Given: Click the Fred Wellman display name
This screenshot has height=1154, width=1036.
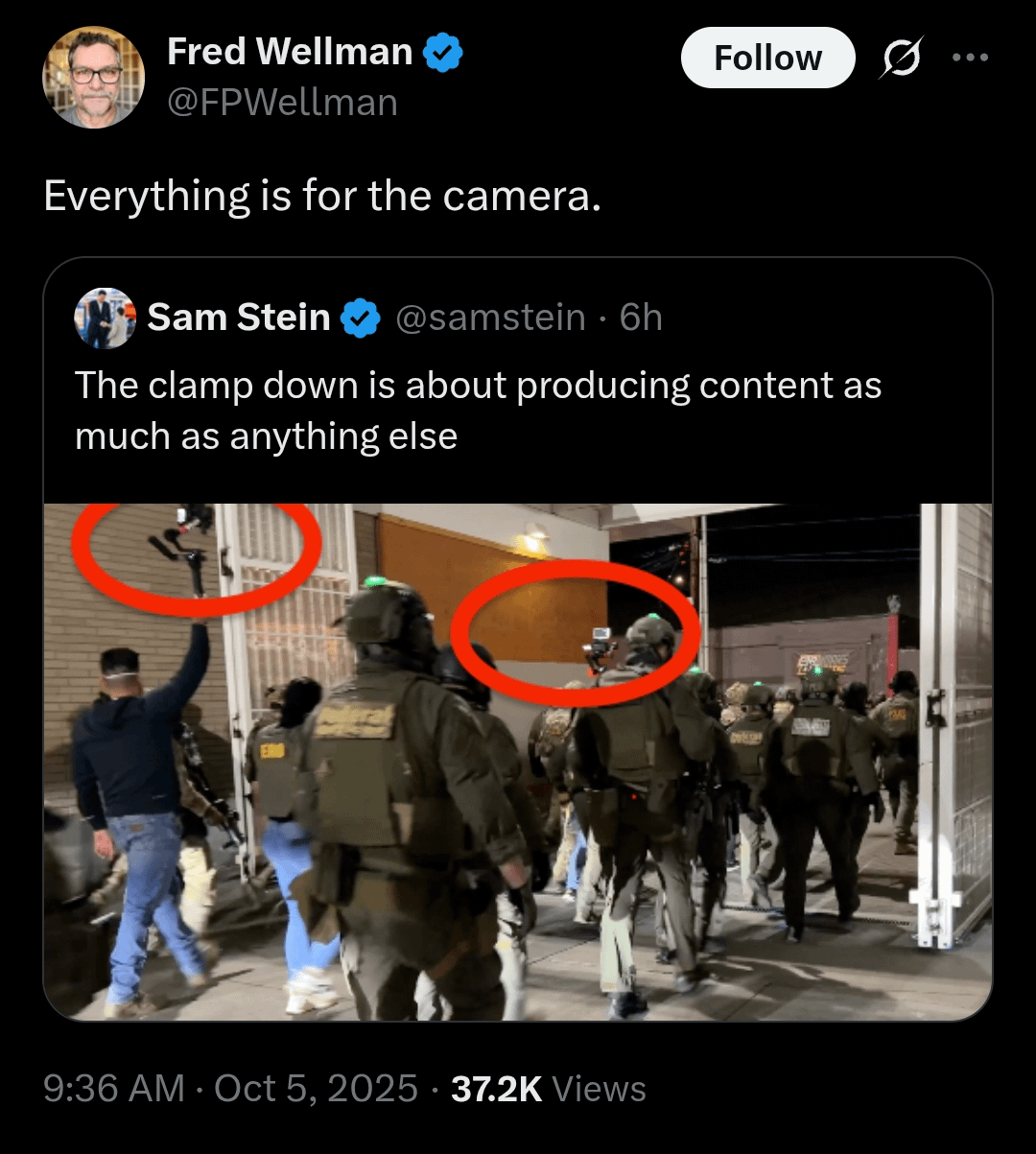Looking at the screenshot, I should [x=290, y=52].
